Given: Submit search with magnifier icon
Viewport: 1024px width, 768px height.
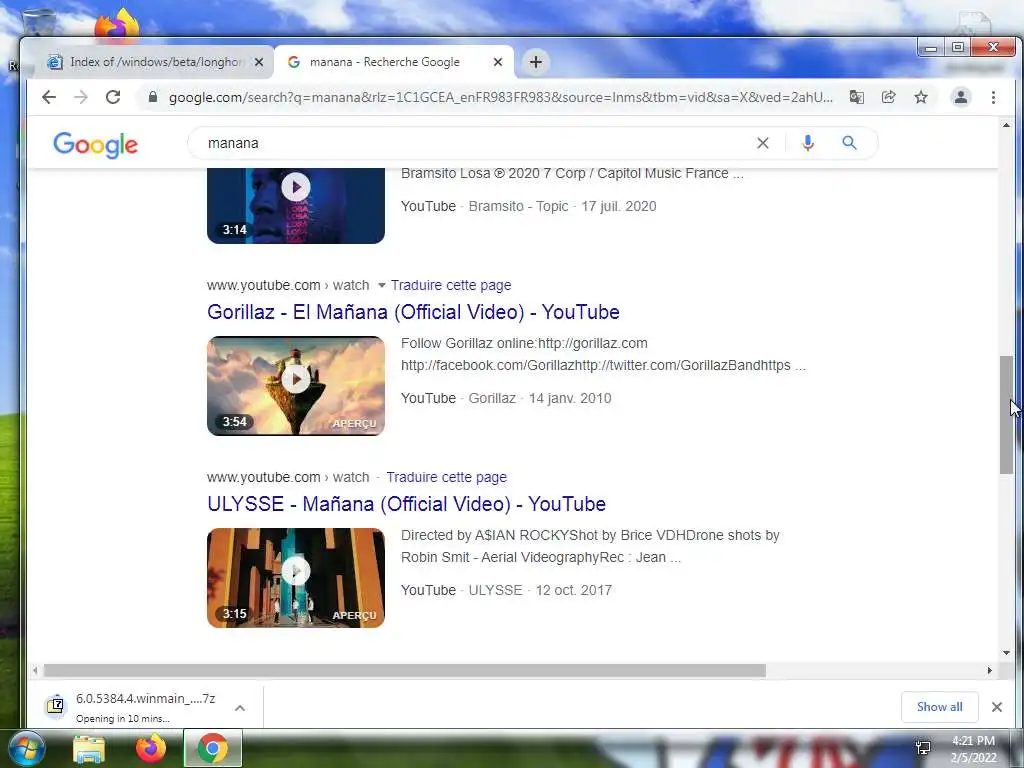Looking at the screenshot, I should coord(849,142).
